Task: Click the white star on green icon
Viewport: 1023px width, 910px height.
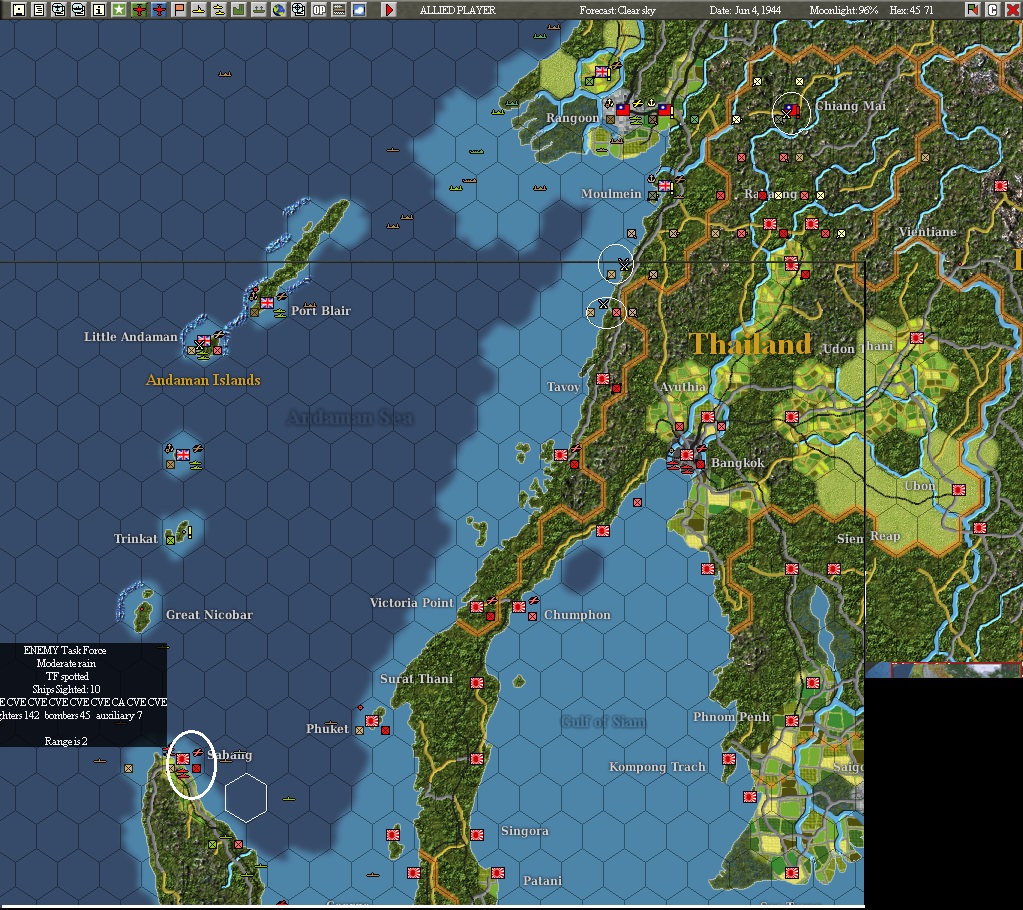Action: [119, 9]
